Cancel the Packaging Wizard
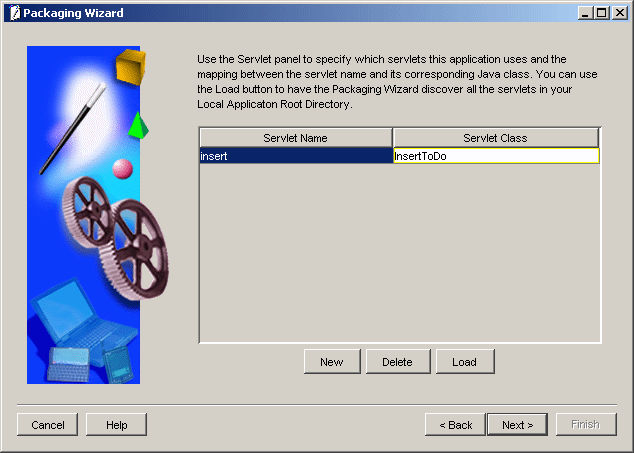The image size is (634, 453). pos(47,425)
